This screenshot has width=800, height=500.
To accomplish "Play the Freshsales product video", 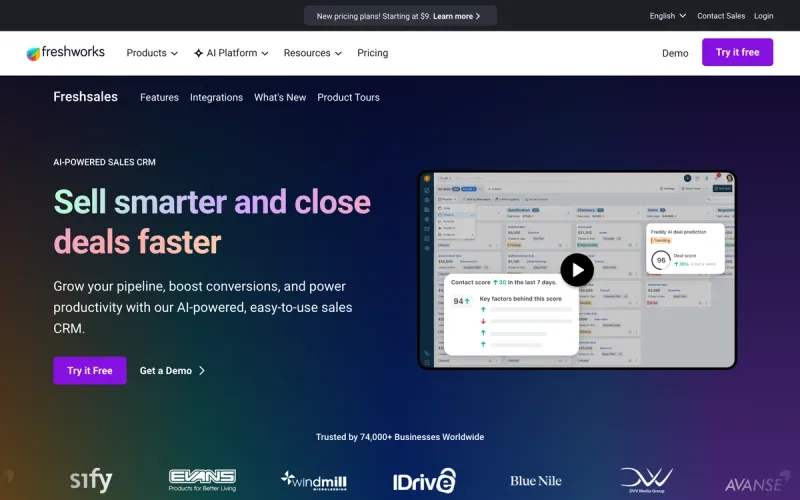I will pos(577,270).
